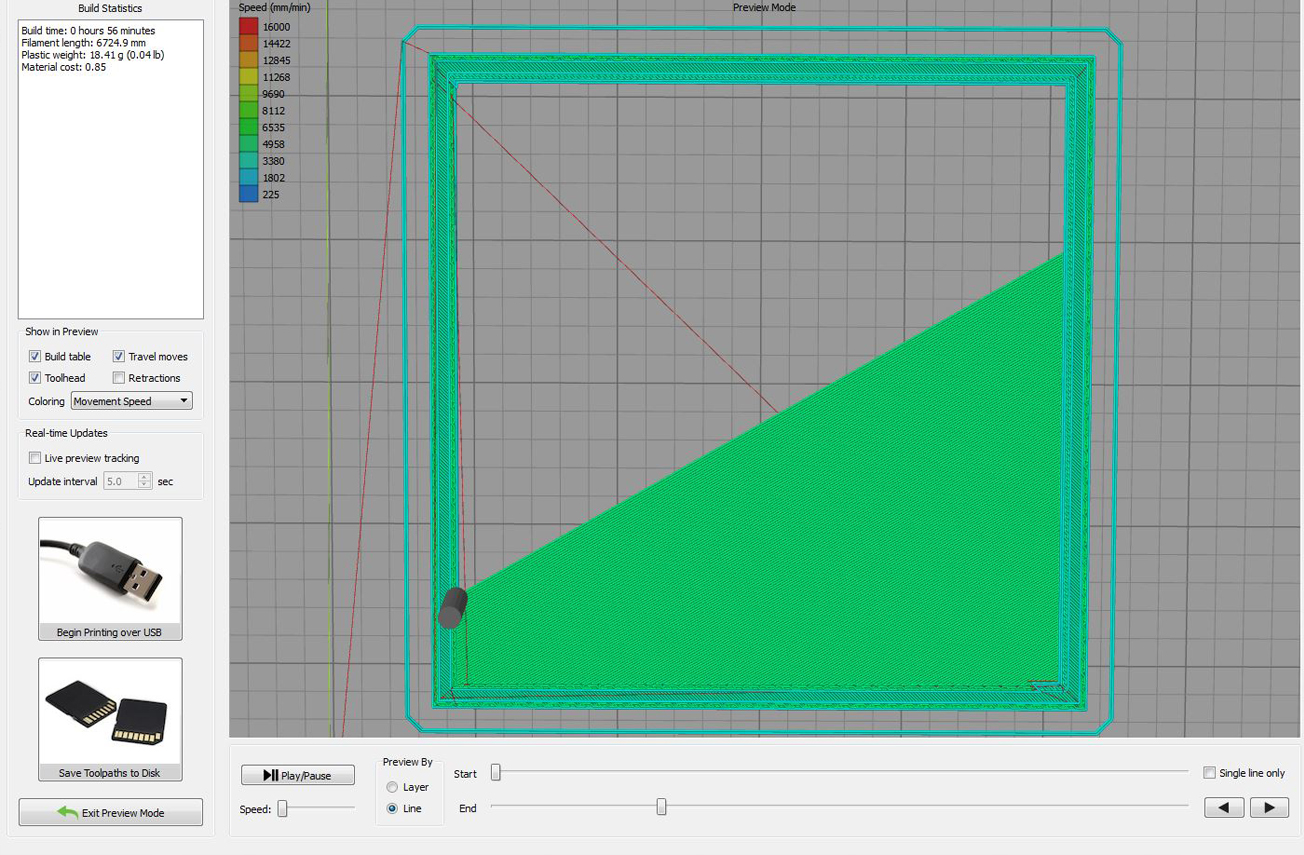Increase the Update interval spinner value
Viewport: 1304px width, 855px height.
pos(145,477)
